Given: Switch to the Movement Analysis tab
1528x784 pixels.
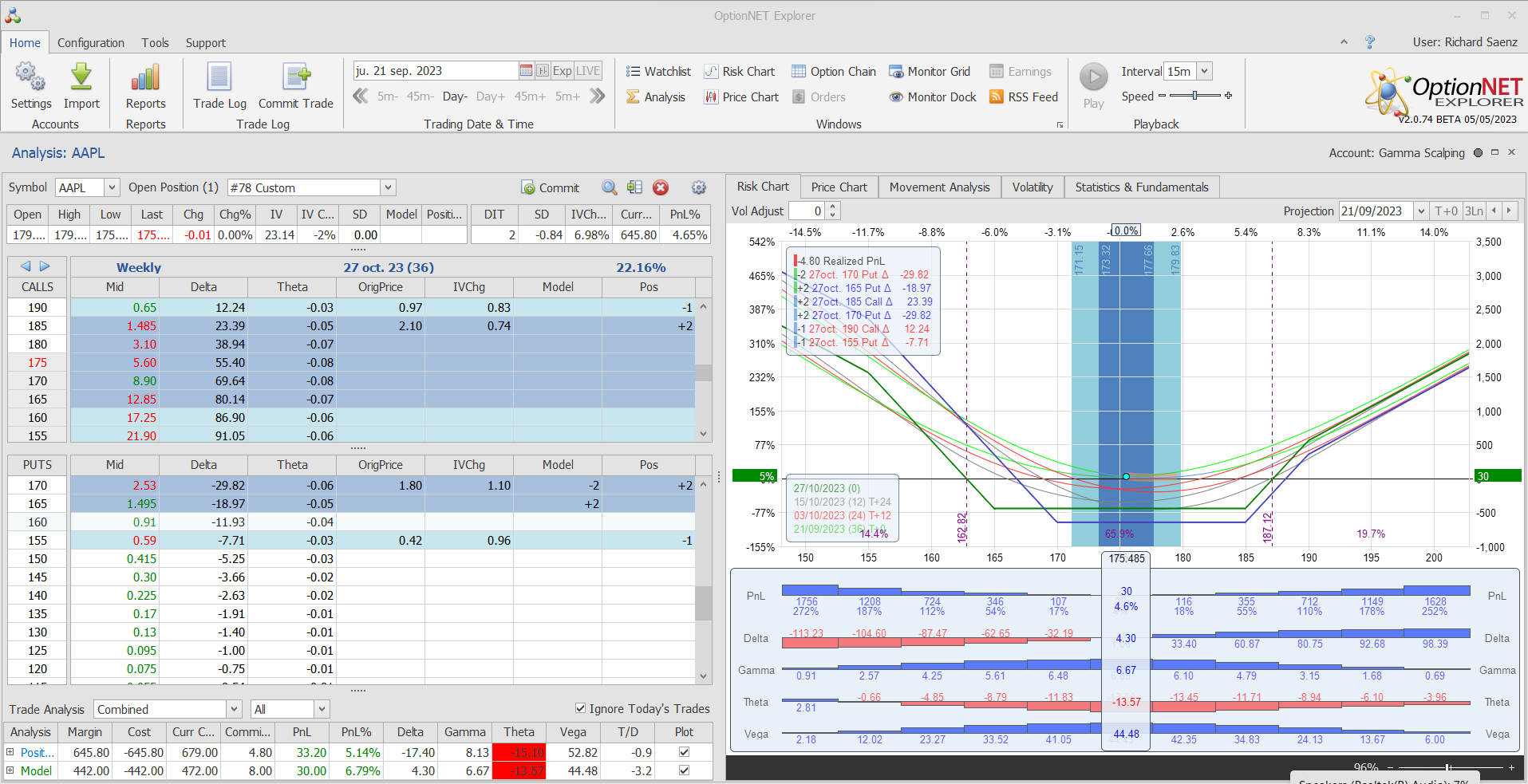Looking at the screenshot, I should click(x=939, y=187).
